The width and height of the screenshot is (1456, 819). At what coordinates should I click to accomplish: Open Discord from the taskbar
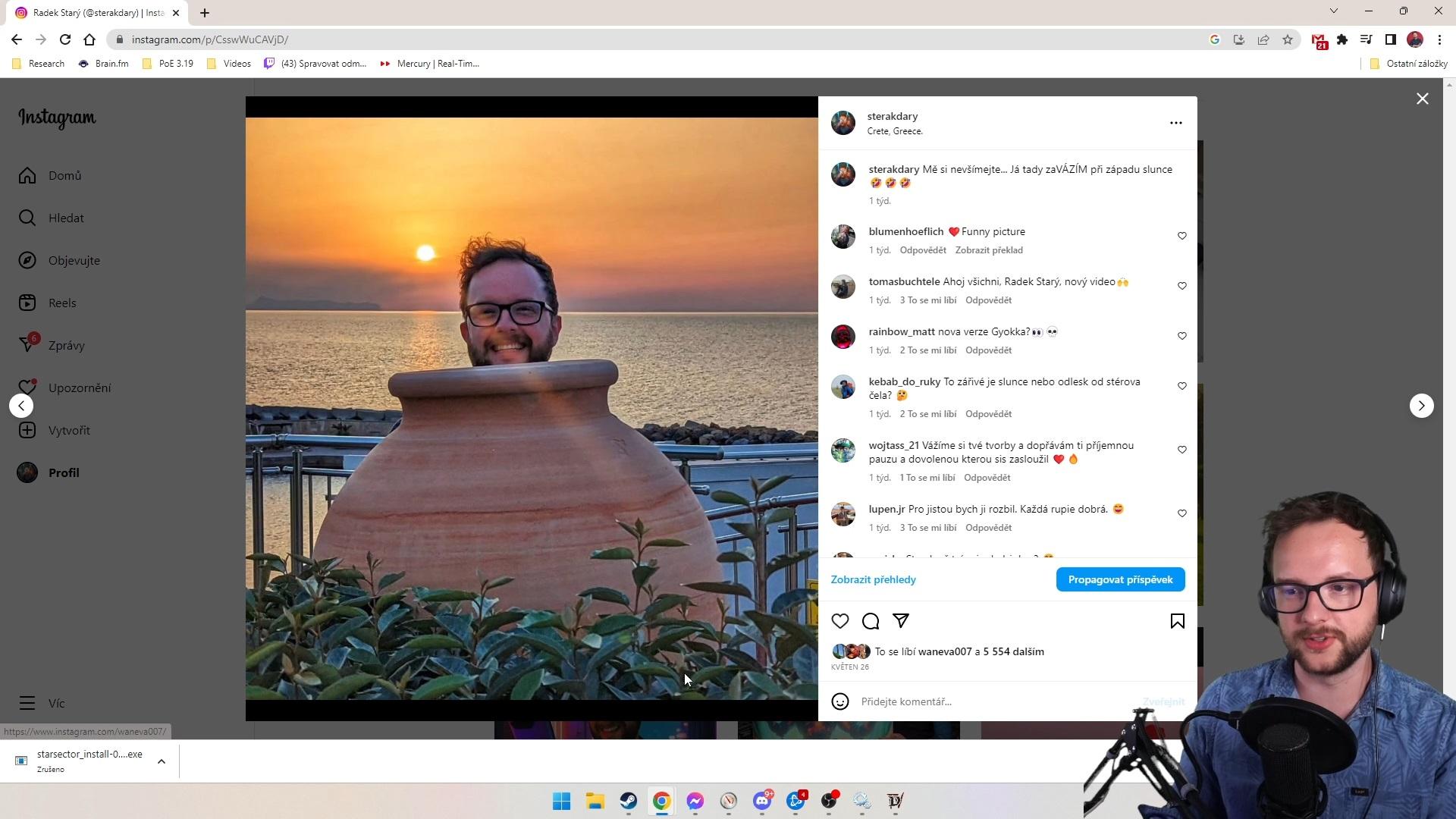point(762,801)
